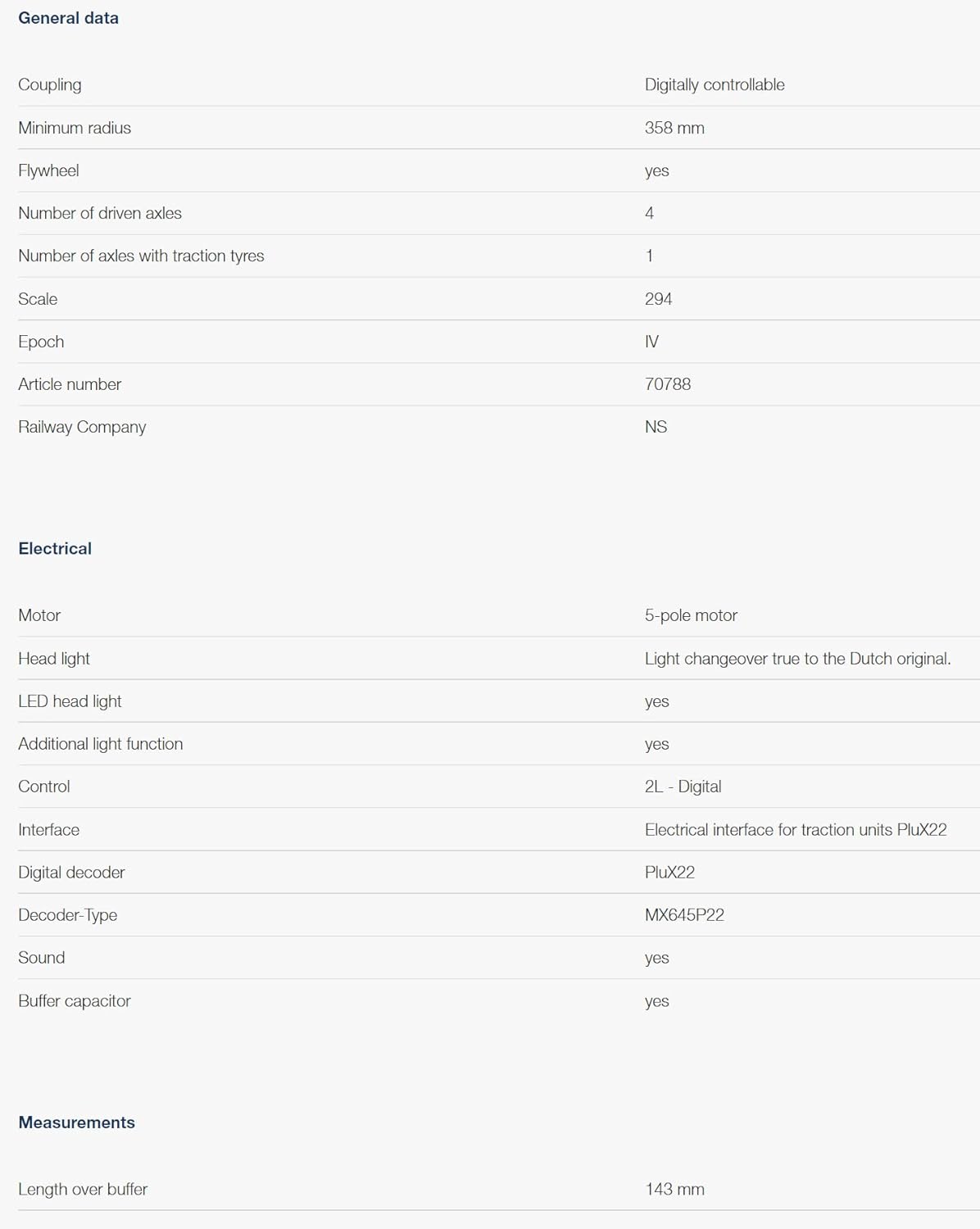
Task: Click the Electrical section heading
Action: (55, 549)
